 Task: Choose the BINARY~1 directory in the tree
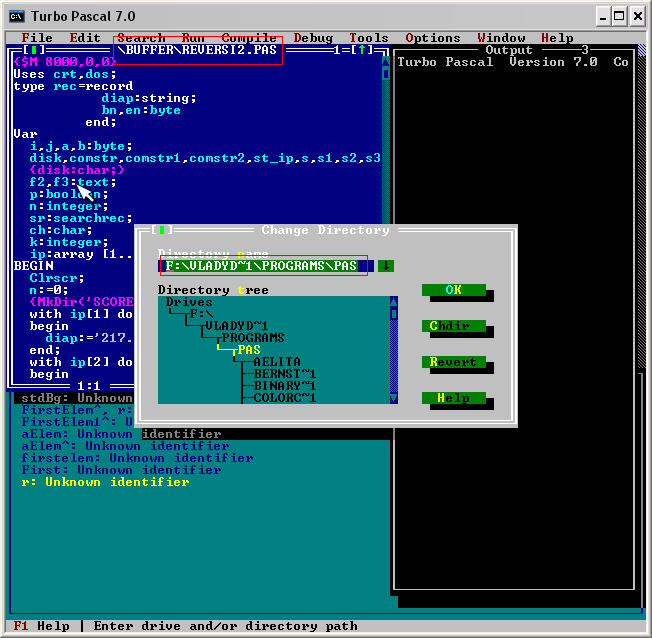point(285,386)
